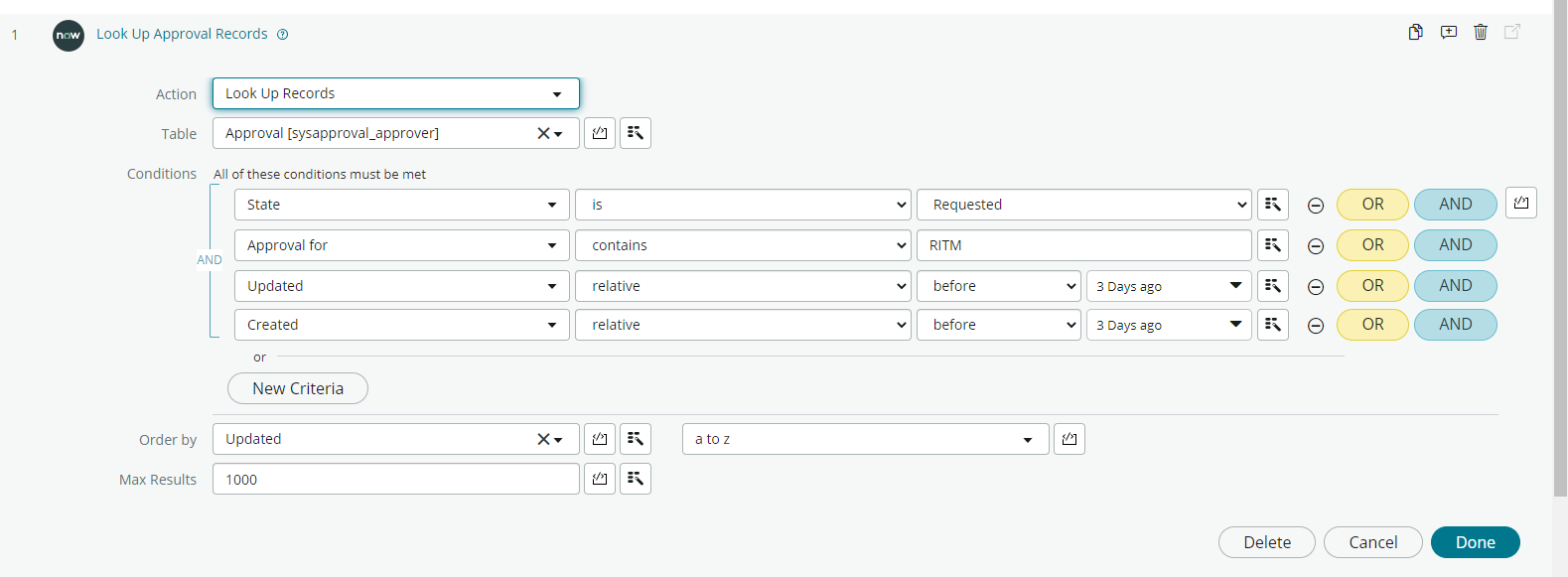Screen dimensions: 1568x577
Task: Open the 'contains' operator dropdown
Action: [743, 245]
